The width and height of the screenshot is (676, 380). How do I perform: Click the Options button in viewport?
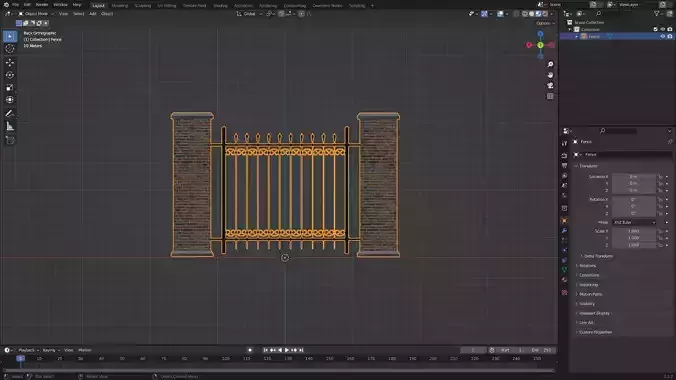(545, 23)
